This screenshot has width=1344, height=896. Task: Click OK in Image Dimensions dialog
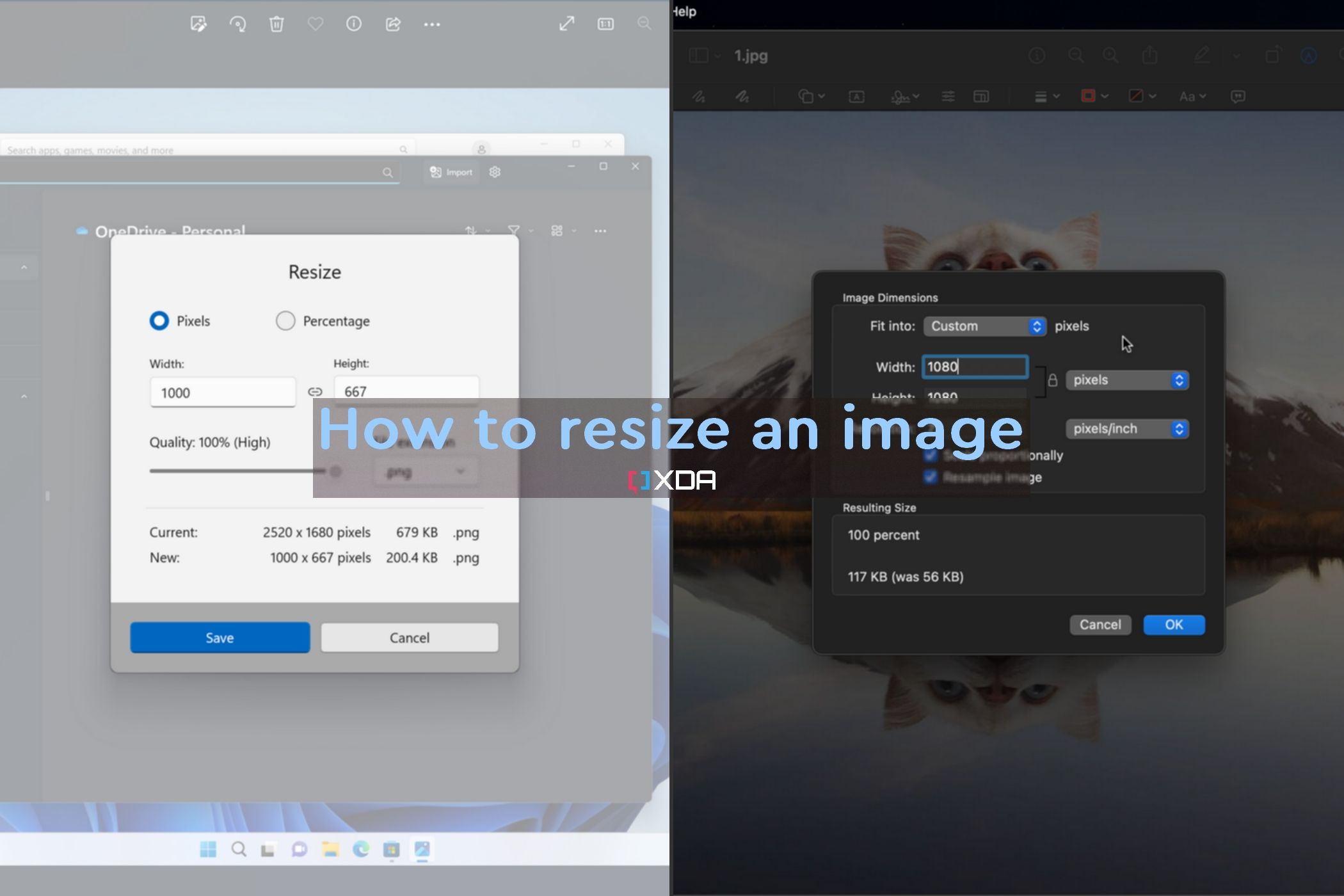(x=1173, y=625)
